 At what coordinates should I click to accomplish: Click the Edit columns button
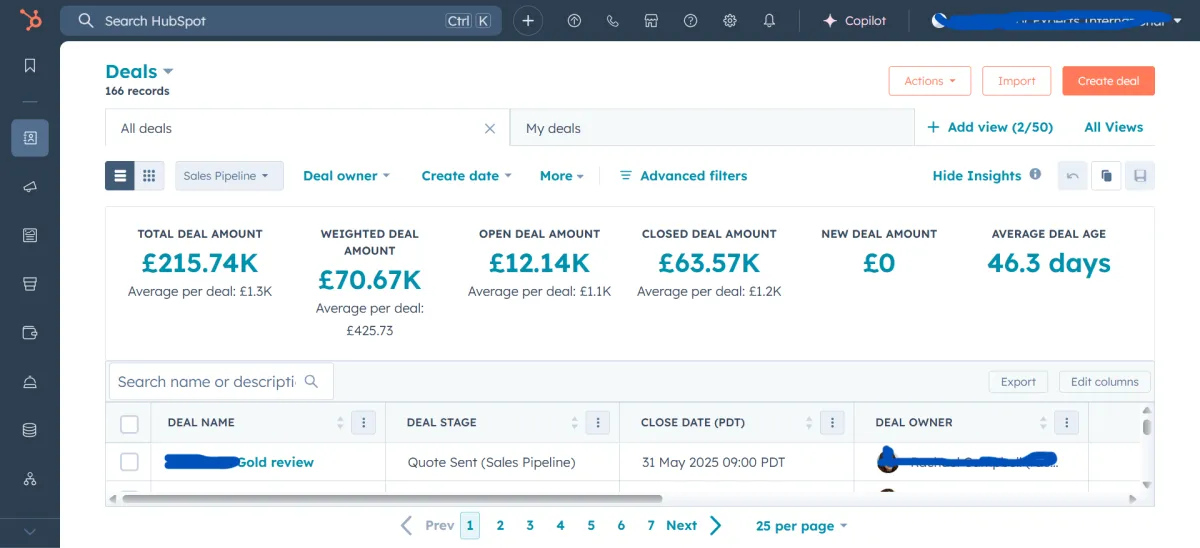[1104, 381]
